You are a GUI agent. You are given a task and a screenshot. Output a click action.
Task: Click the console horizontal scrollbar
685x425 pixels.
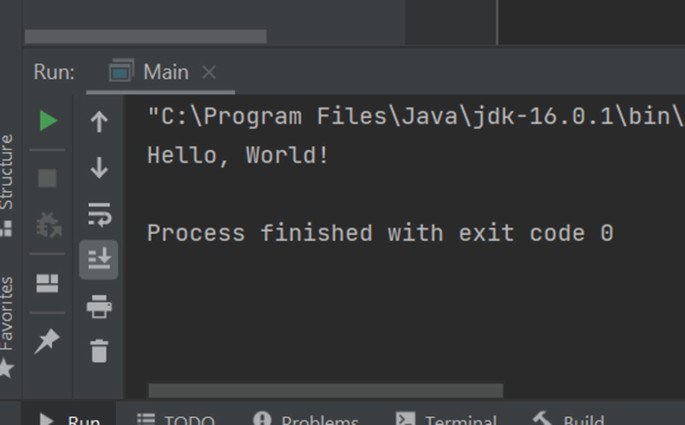point(325,390)
